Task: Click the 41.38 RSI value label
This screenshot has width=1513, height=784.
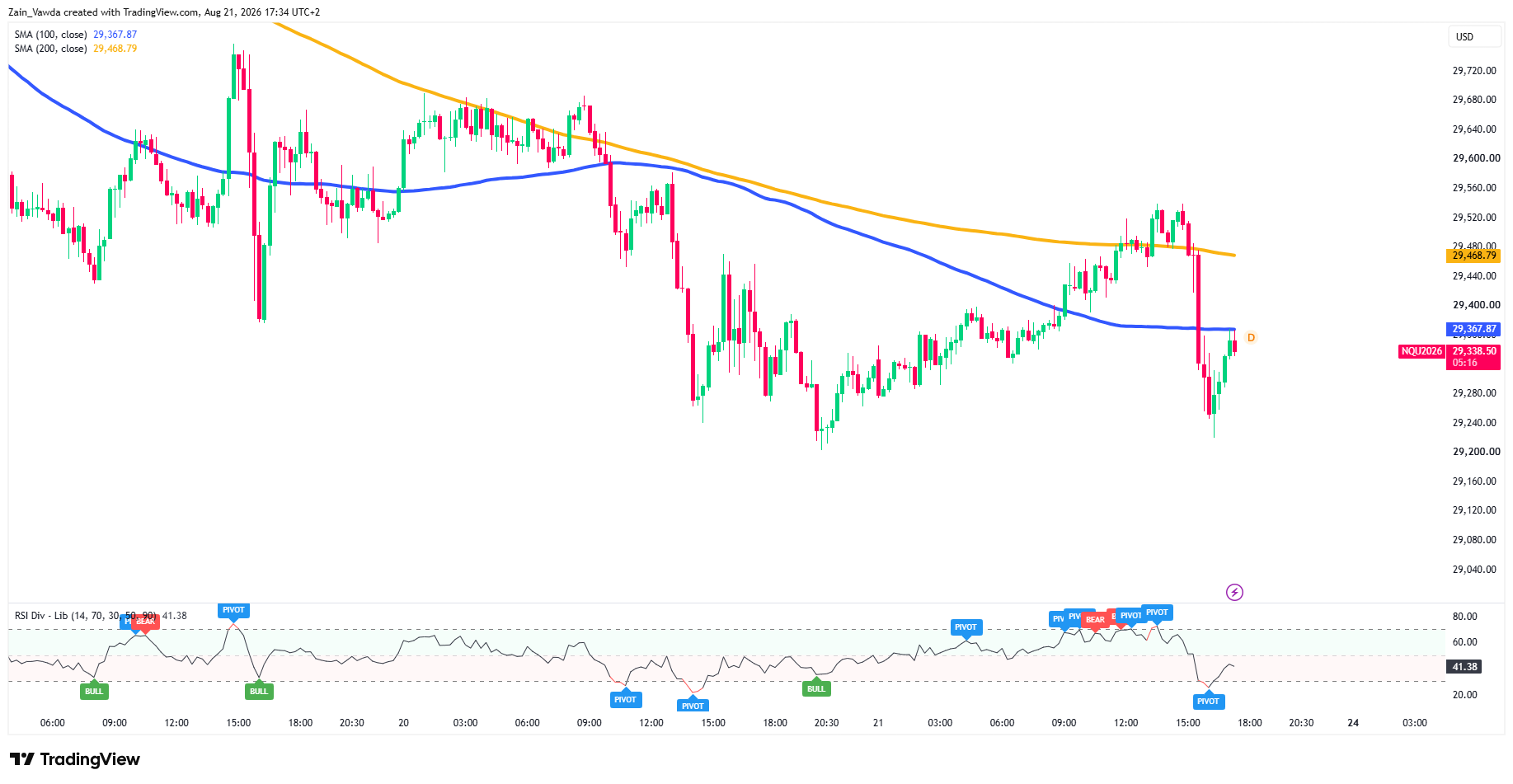Action: point(1464,667)
